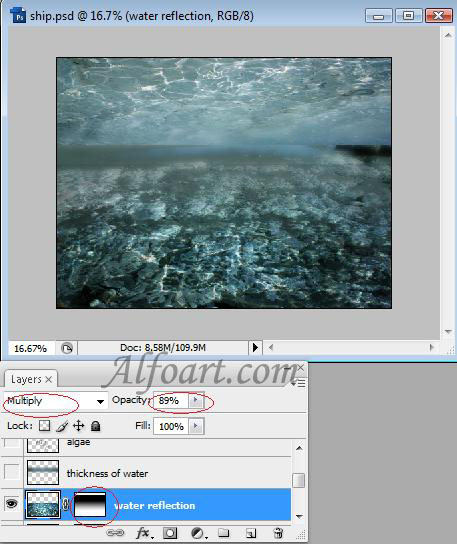Click the link layers icon
This screenshot has height=544, width=457.
(115, 533)
